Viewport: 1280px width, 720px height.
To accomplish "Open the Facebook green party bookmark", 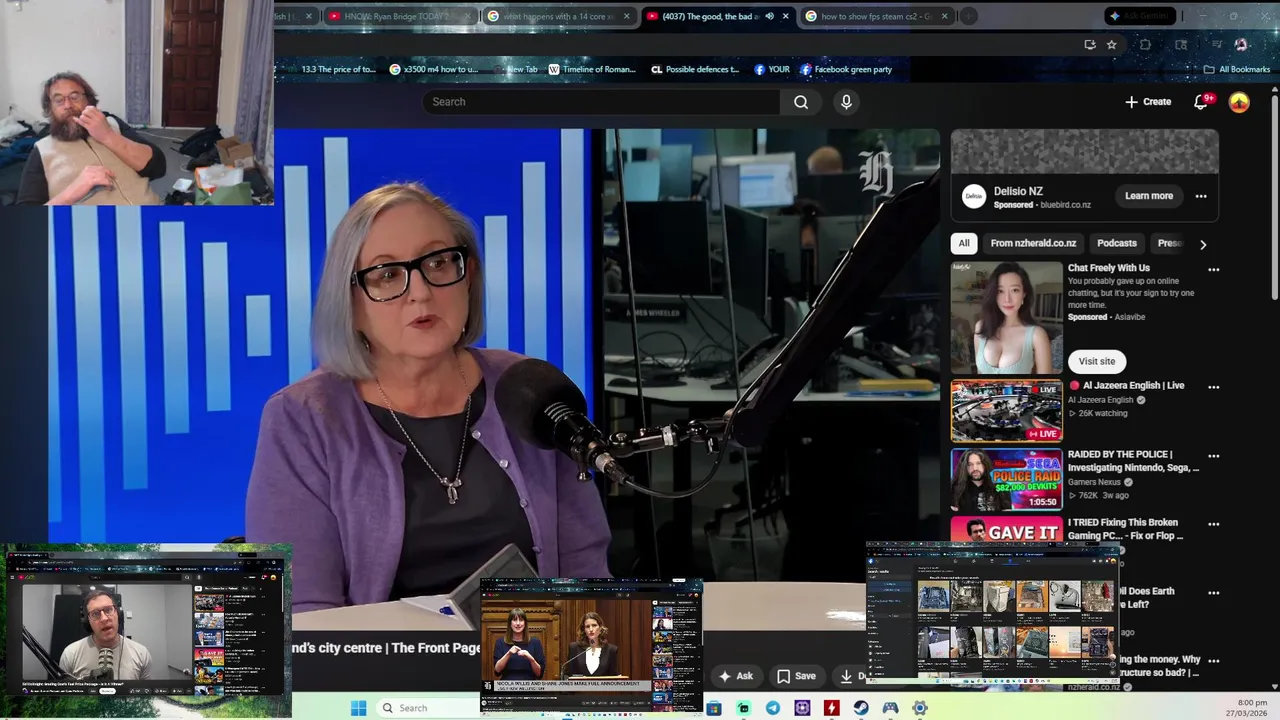I will pos(846,69).
